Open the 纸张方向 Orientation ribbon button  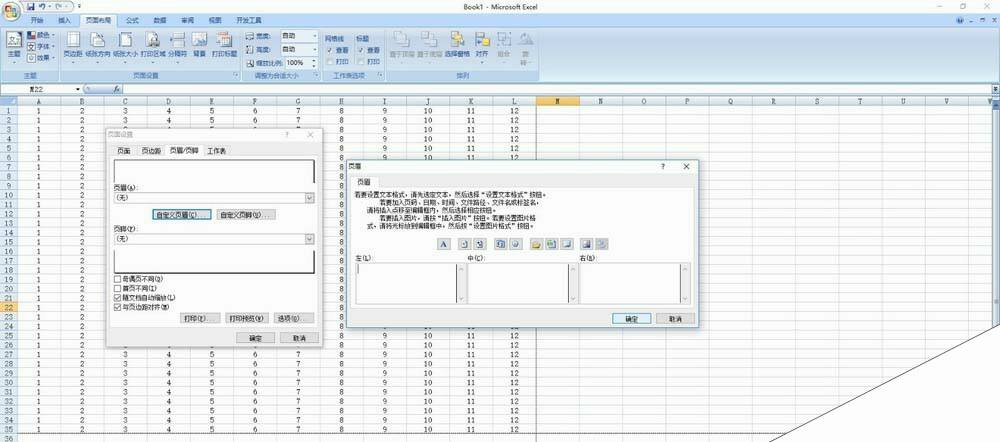(98, 46)
